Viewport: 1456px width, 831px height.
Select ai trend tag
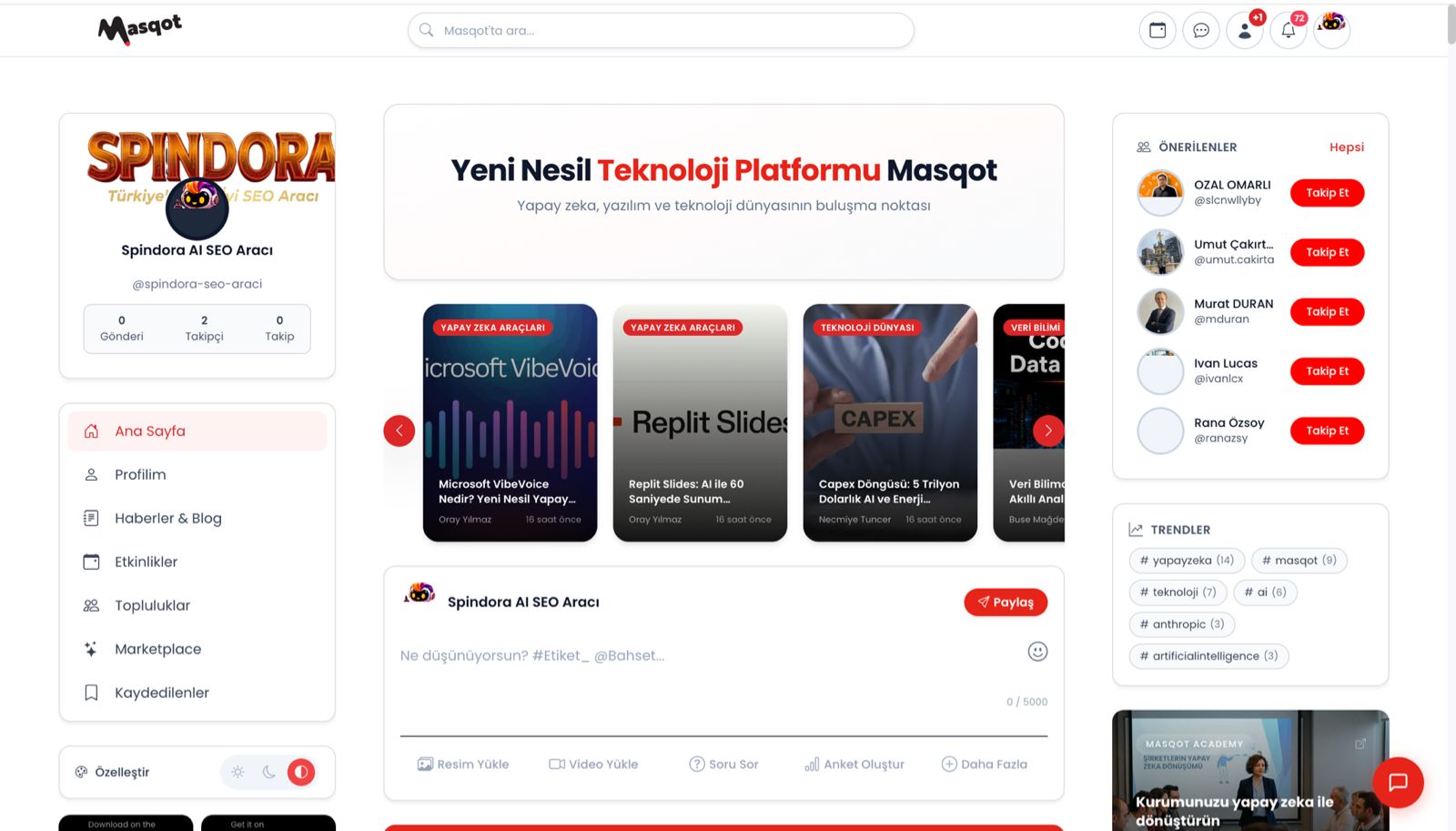(x=1265, y=592)
